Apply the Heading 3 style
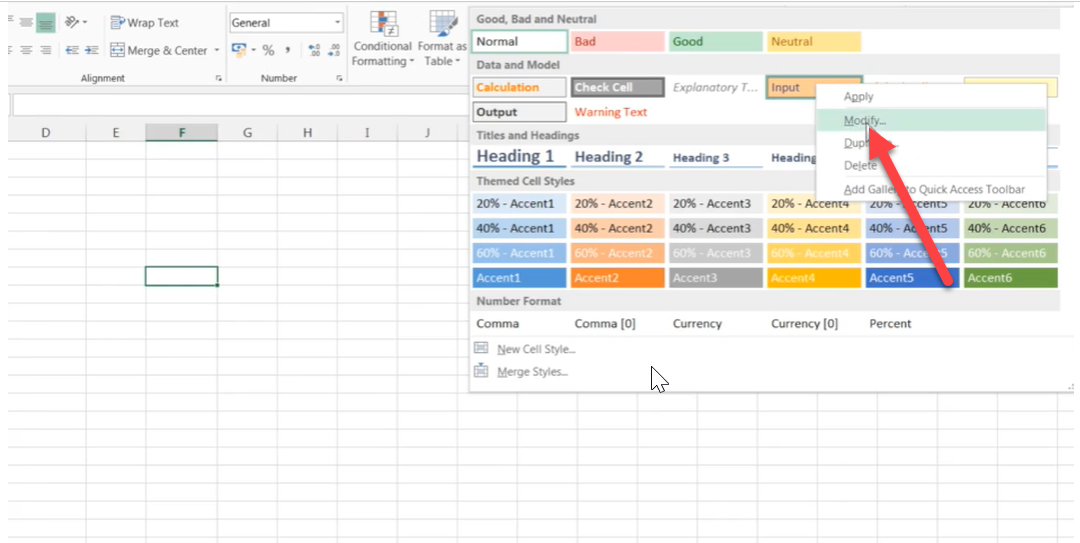Image resolution: width=1080 pixels, height=543 pixels. pos(716,158)
